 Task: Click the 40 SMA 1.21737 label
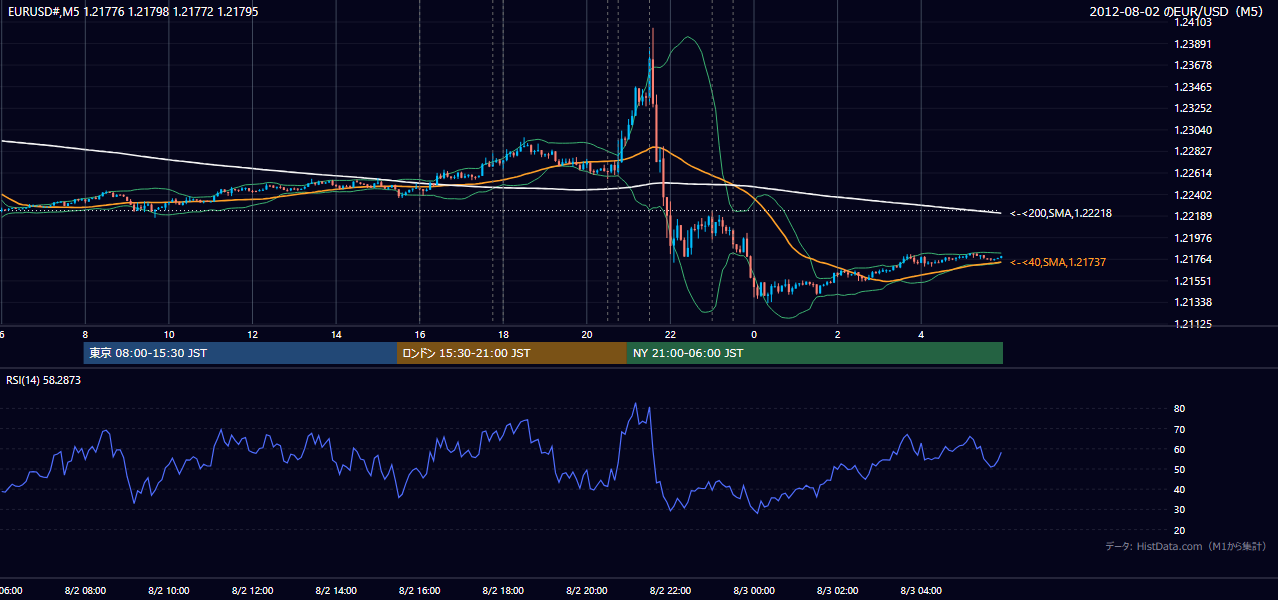[1058, 262]
